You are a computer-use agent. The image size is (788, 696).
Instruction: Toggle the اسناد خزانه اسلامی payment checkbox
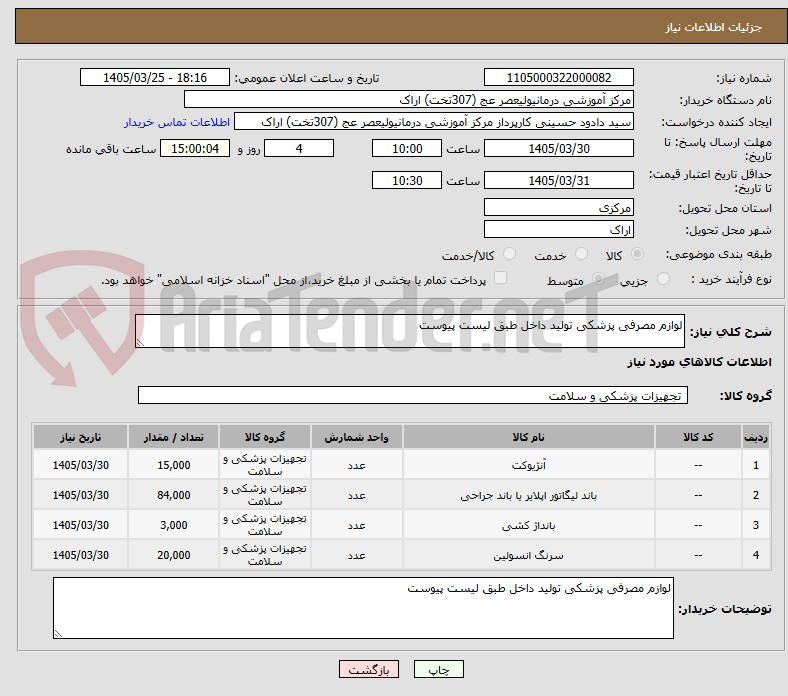click(500, 278)
